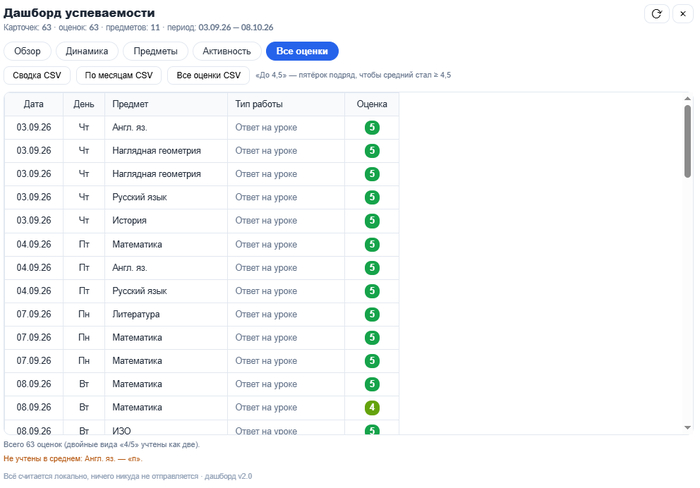Click the scrollbar up arrow

pyautogui.click(x=688, y=99)
